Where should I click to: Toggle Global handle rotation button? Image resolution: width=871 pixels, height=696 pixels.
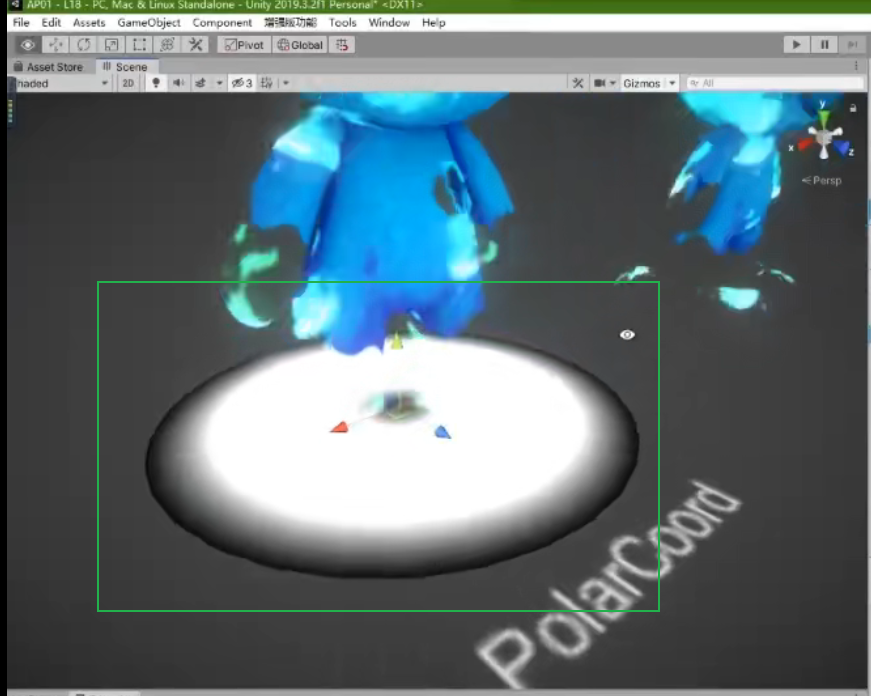[x=300, y=45]
